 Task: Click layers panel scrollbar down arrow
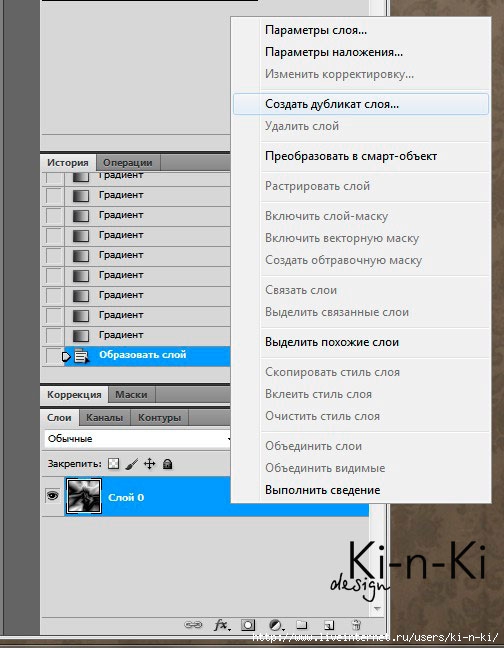(x=377, y=609)
